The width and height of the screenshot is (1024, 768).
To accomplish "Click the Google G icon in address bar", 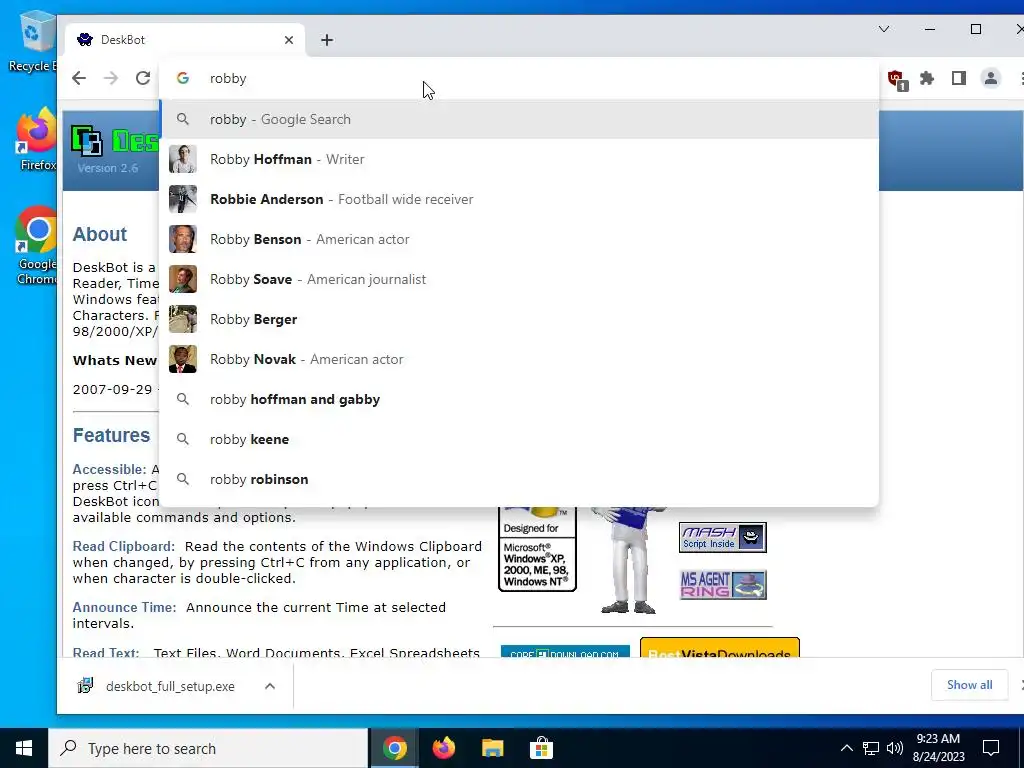I will pos(183,78).
